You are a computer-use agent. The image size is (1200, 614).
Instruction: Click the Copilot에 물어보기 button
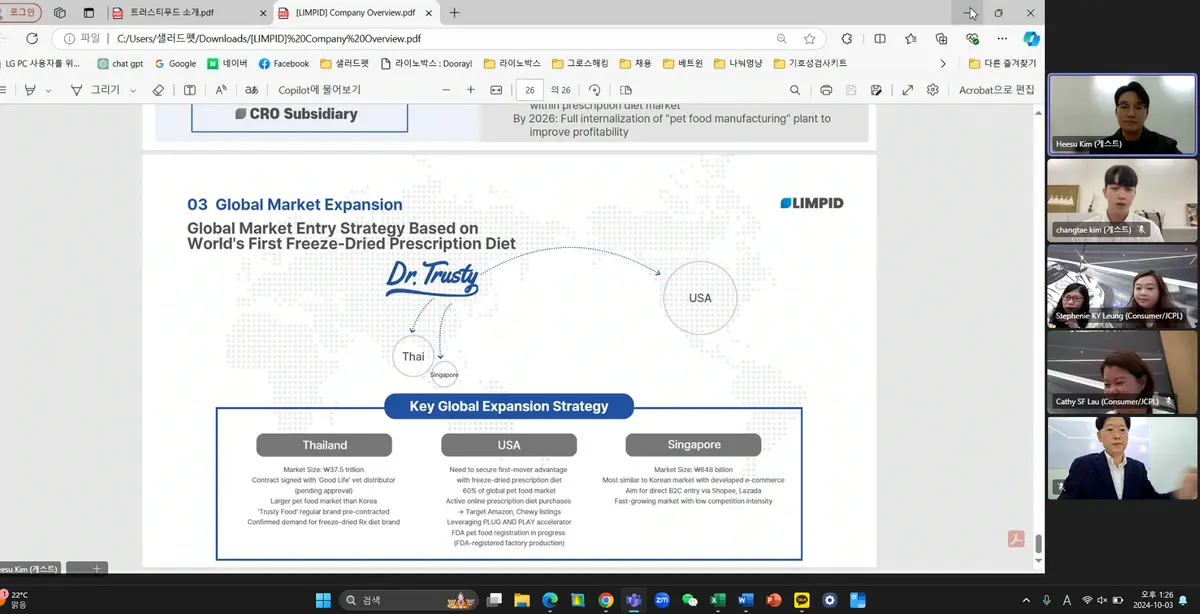[x=319, y=90]
